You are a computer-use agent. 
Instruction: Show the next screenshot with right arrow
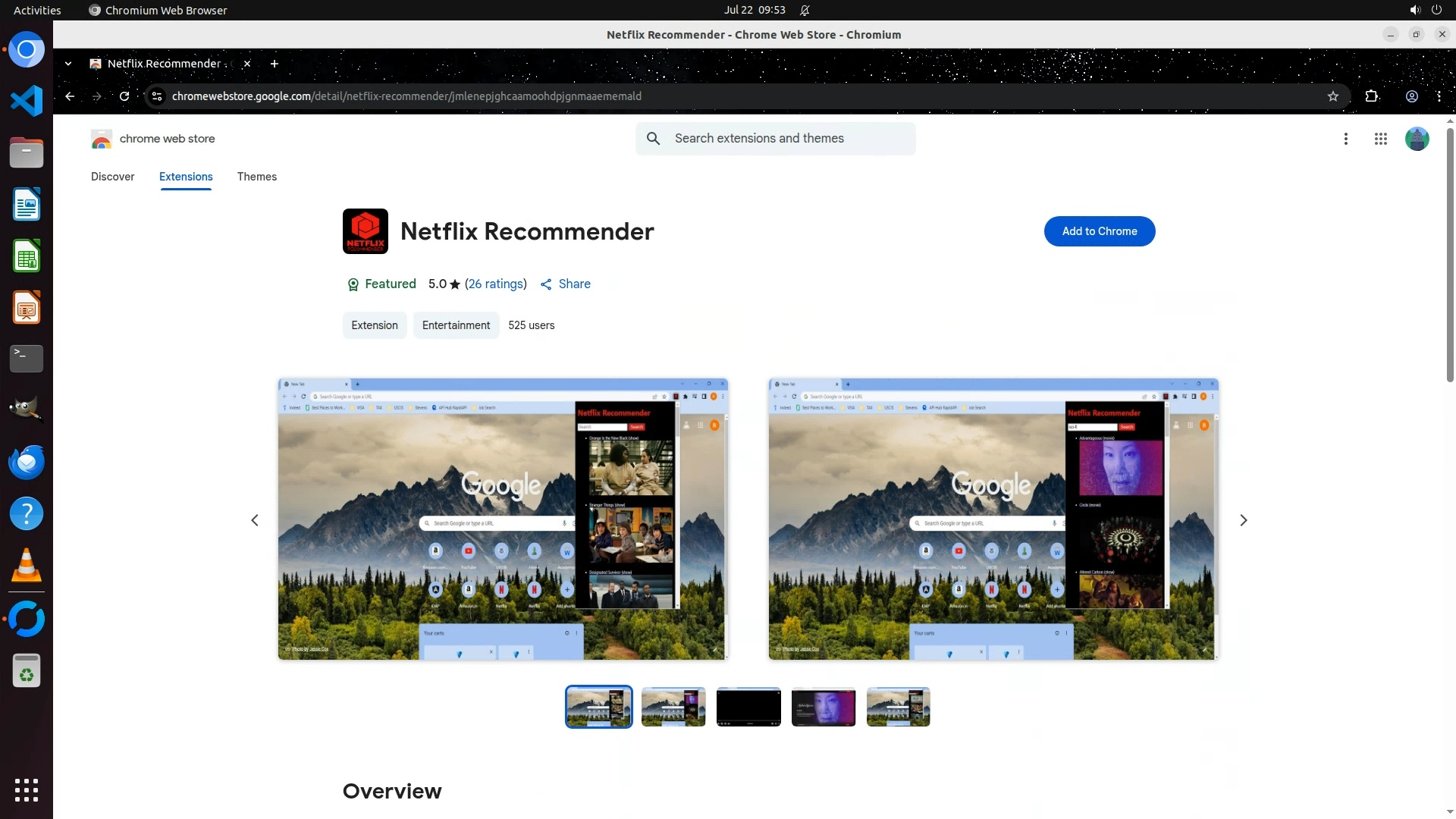(x=1243, y=520)
